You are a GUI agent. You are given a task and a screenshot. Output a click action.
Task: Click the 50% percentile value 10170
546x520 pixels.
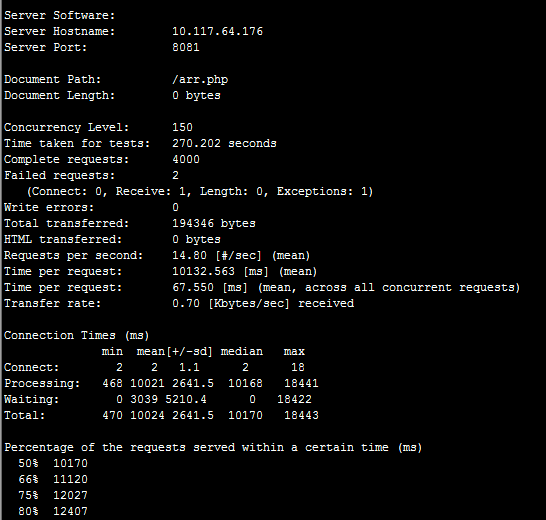pos(70,464)
